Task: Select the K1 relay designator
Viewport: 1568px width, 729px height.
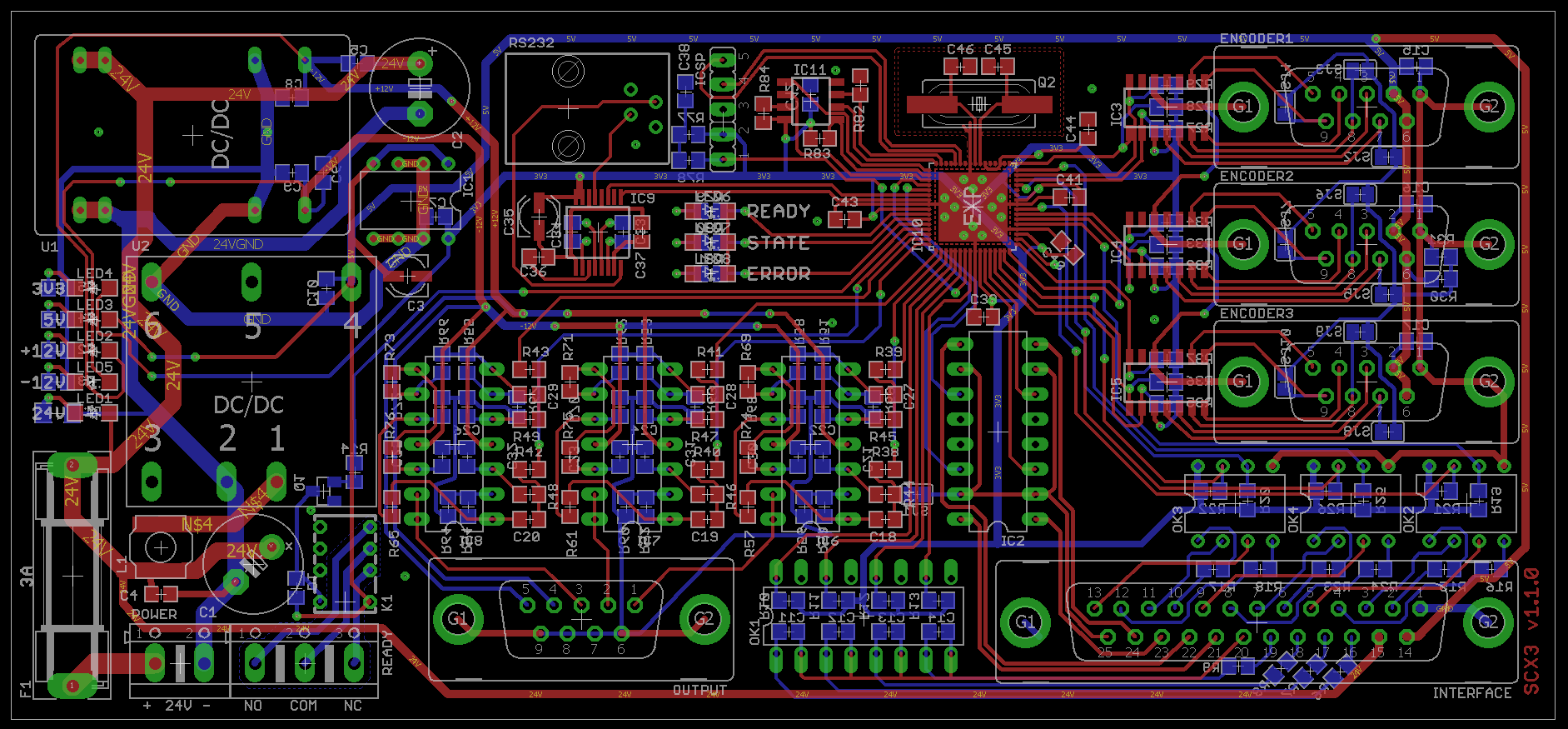Action: 387,602
